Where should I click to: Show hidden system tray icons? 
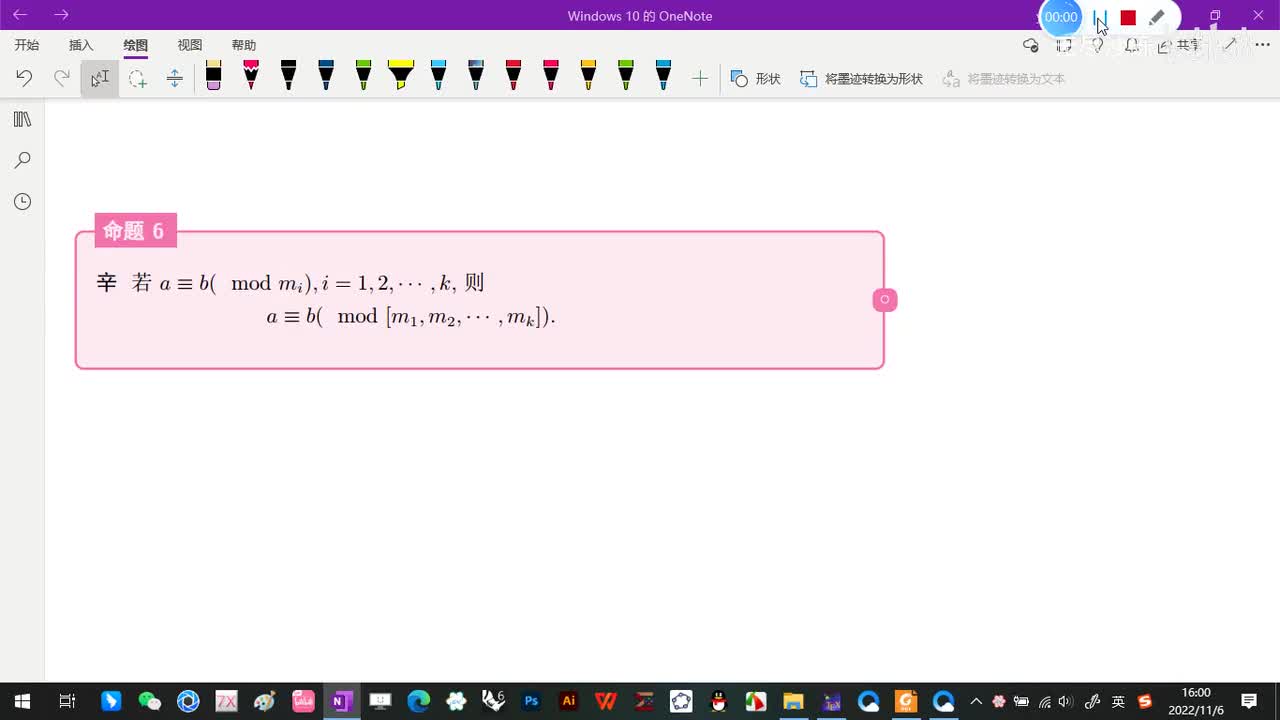coord(977,701)
